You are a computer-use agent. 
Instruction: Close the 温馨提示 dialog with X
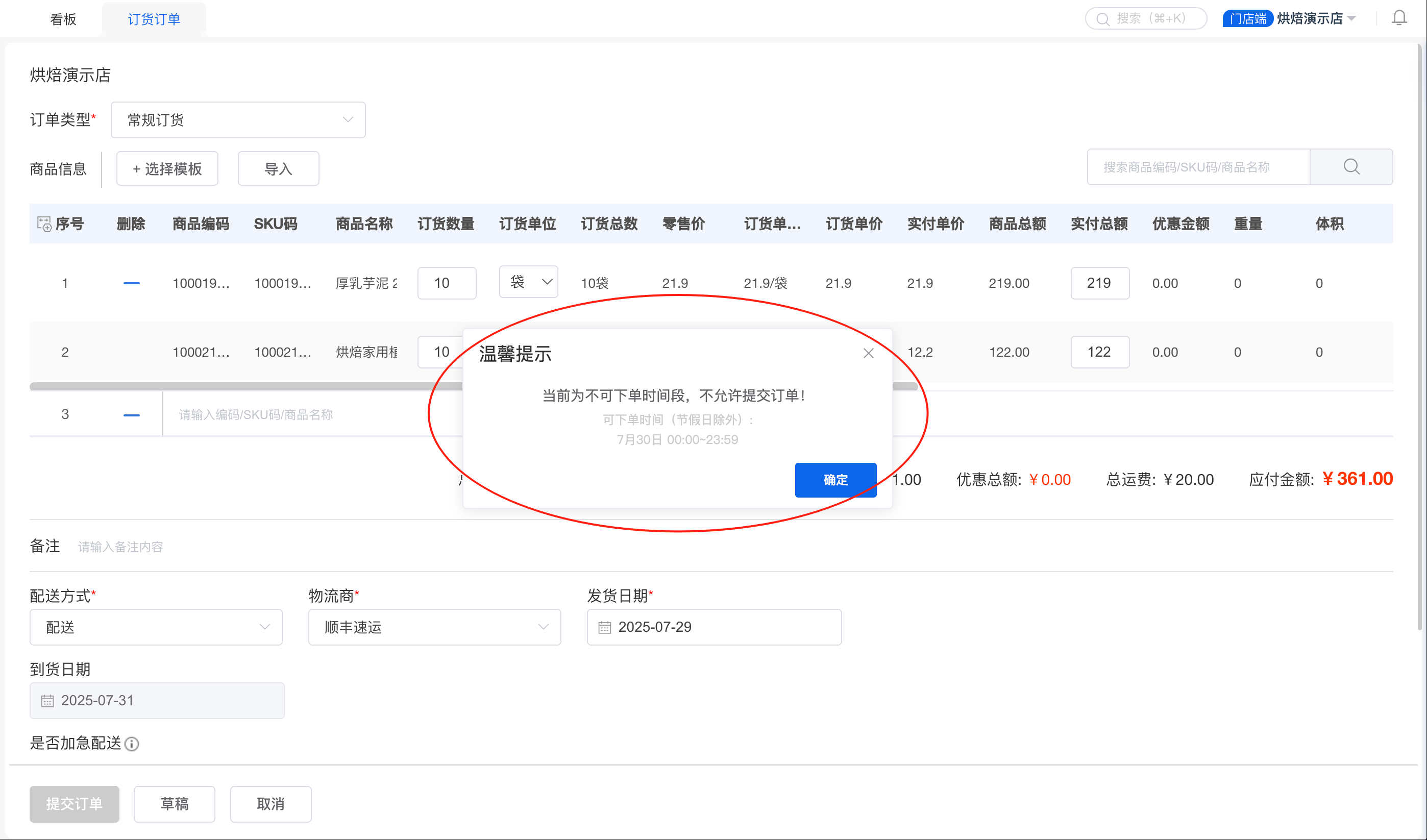tap(868, 353)
